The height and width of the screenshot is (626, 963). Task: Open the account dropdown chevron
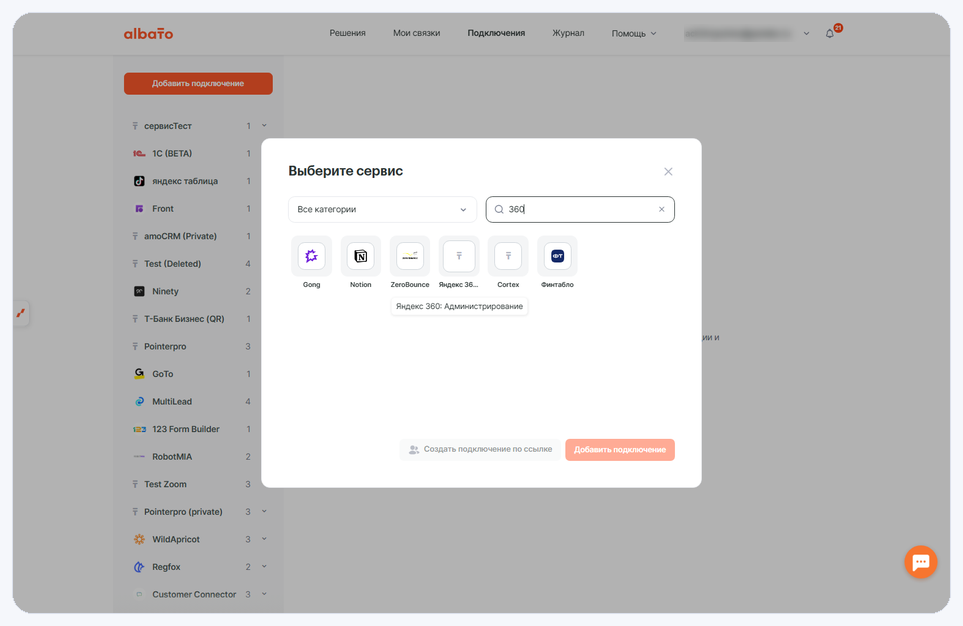coord(806,34)
